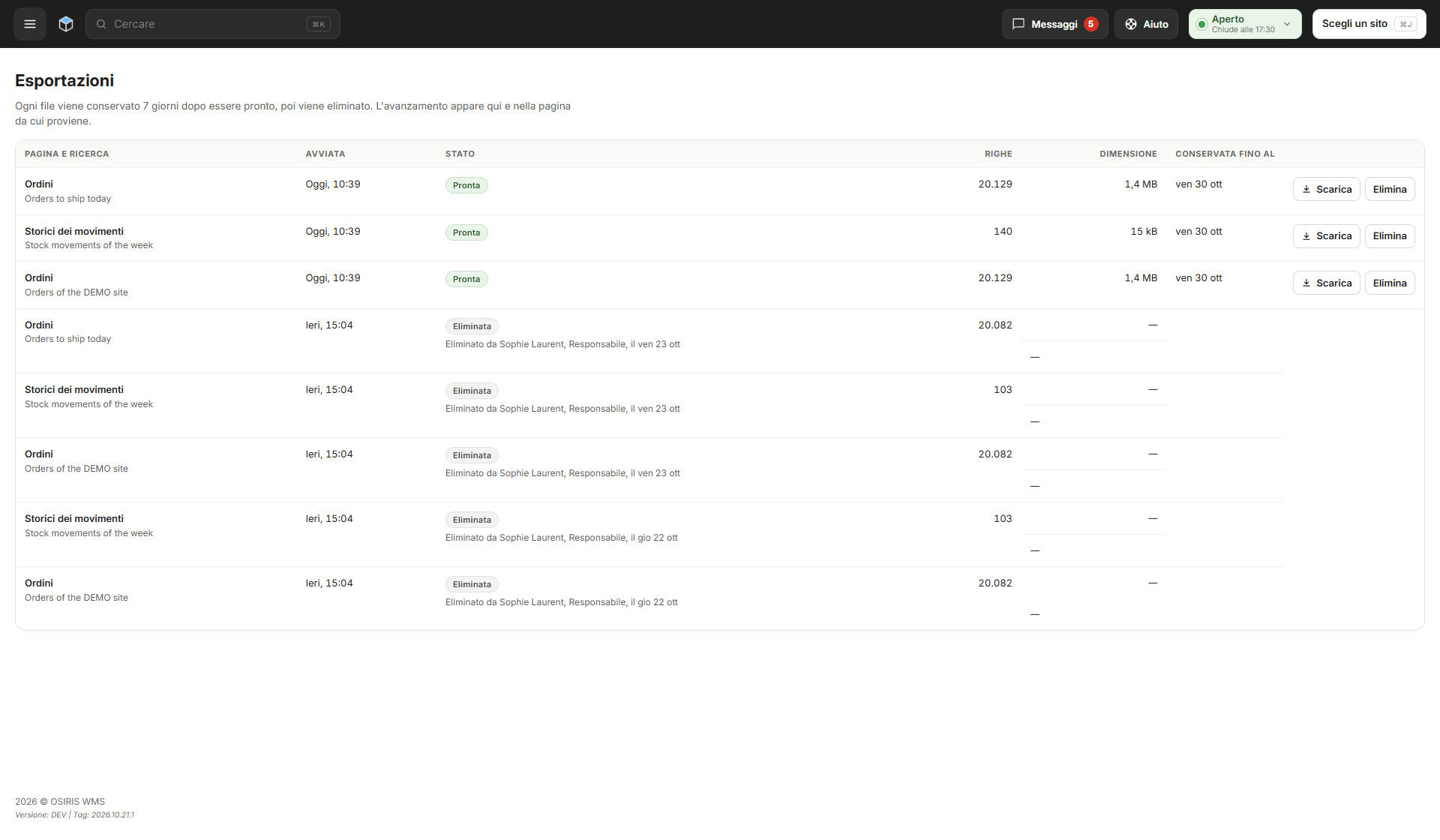1440x840 pixels.
Task: Click the green open status dot
Action: point(1201,25)
